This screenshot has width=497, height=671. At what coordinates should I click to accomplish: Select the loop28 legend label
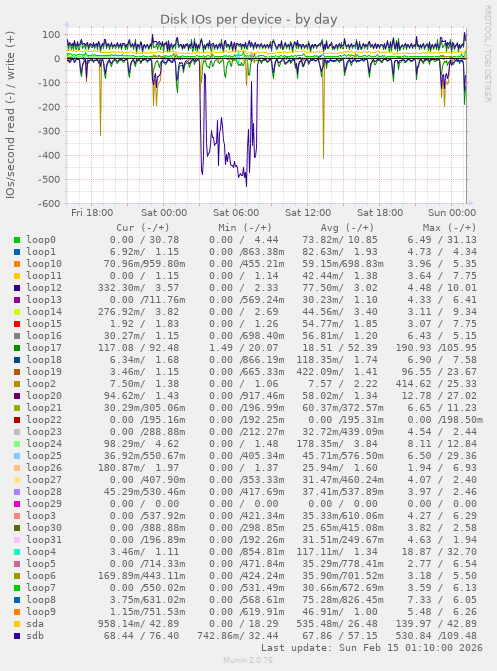tap(44, 491)
